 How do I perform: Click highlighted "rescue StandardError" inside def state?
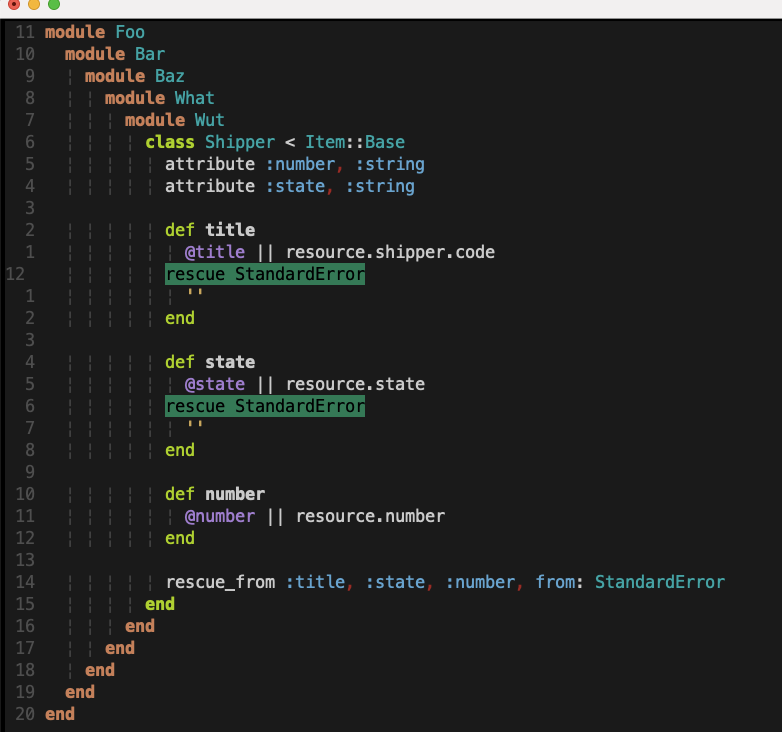(x=265, y=406)
